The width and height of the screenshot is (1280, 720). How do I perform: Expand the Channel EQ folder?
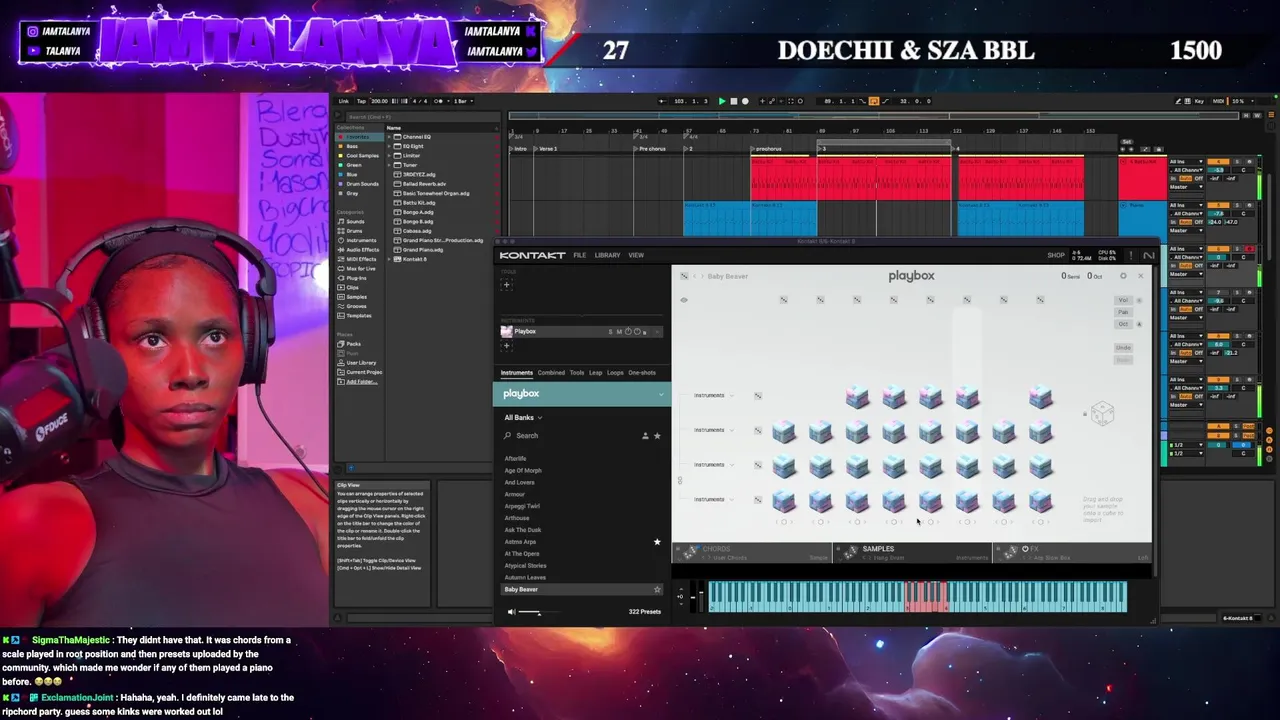click(390, 137)
